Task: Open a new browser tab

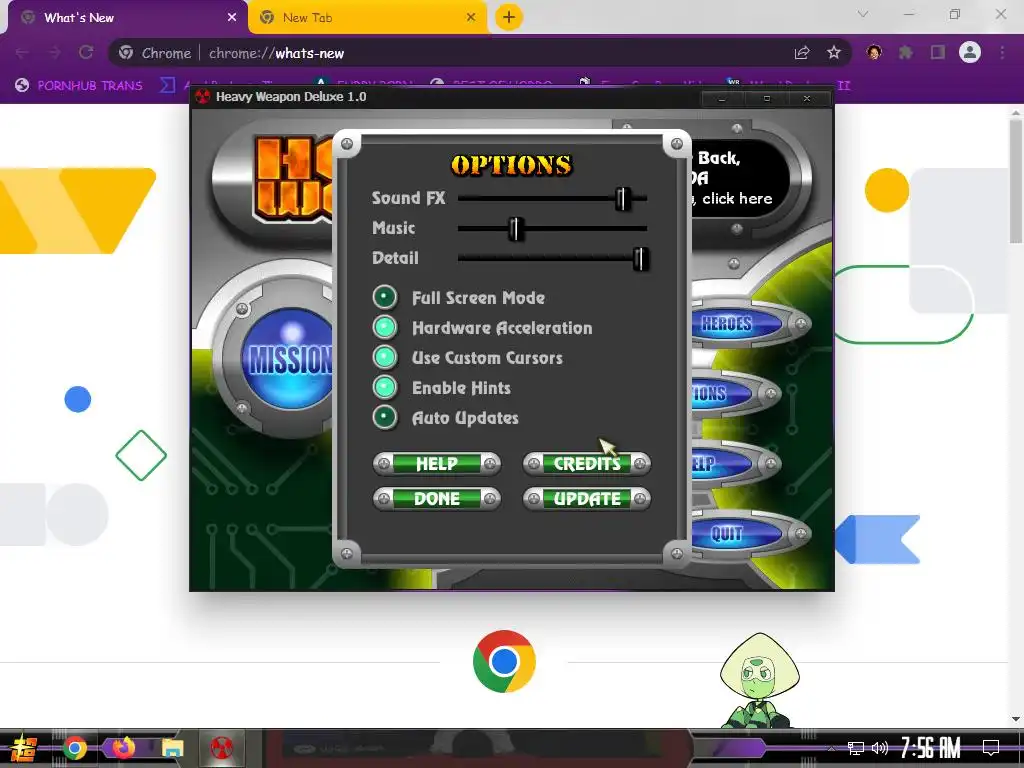Action: click(509, 17)
